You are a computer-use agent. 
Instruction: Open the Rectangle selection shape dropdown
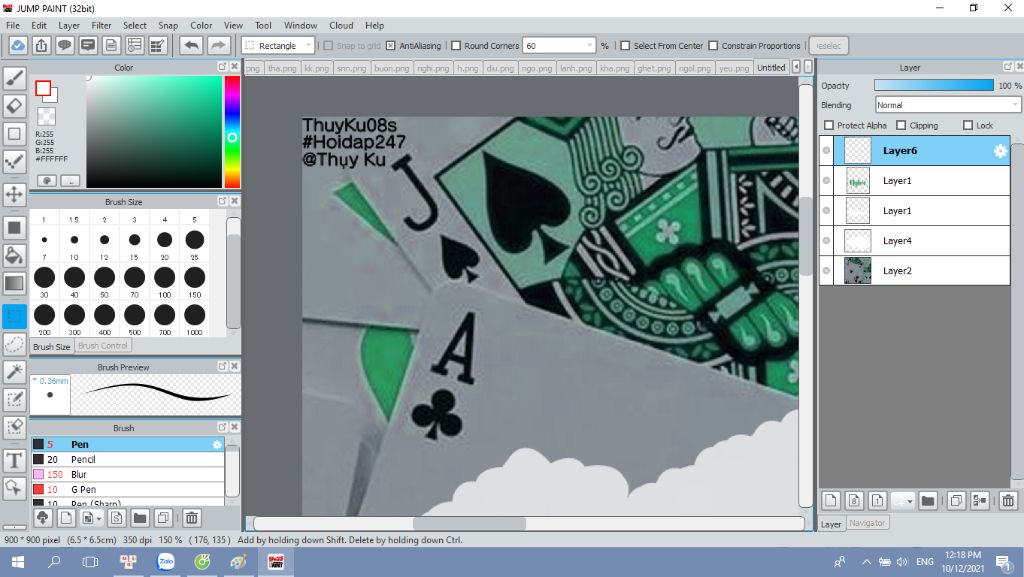pos(279,46)
